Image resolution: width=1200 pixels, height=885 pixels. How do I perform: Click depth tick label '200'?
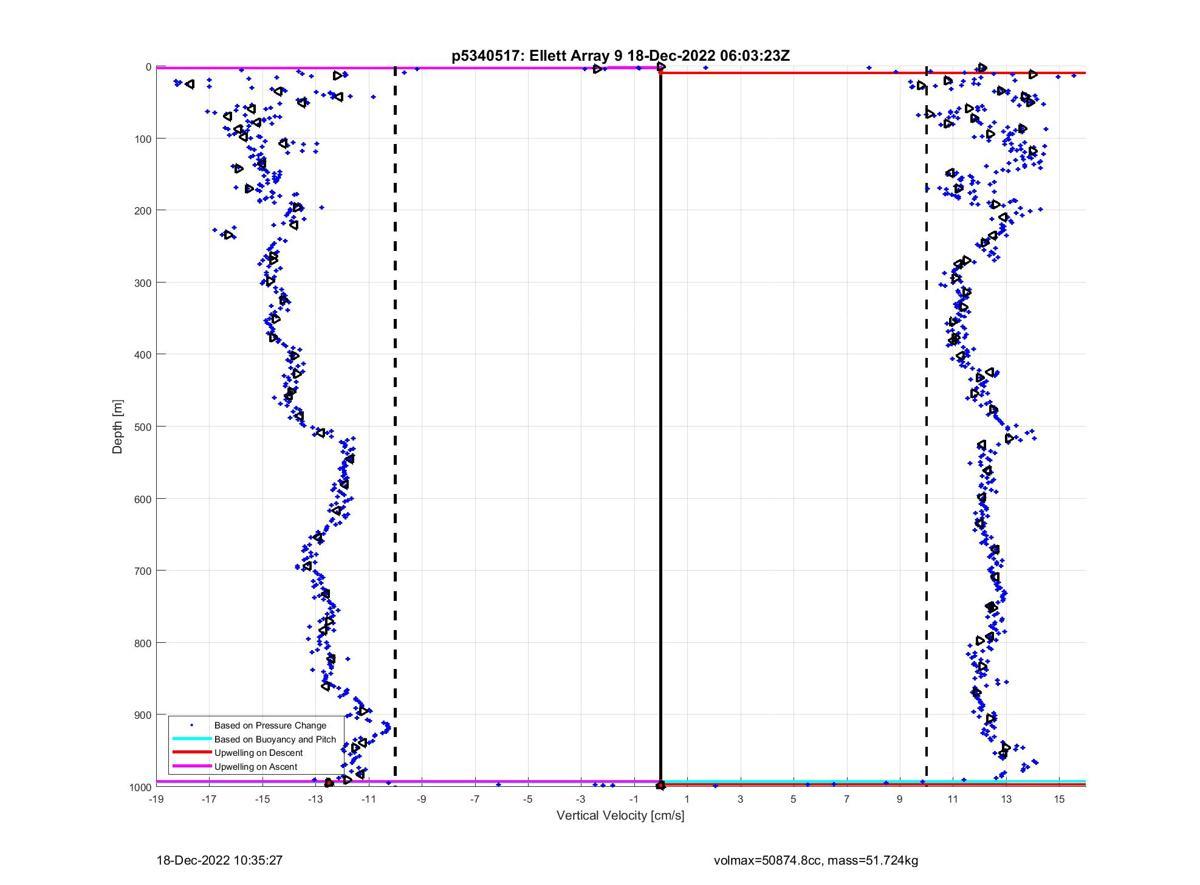point(142,211)
